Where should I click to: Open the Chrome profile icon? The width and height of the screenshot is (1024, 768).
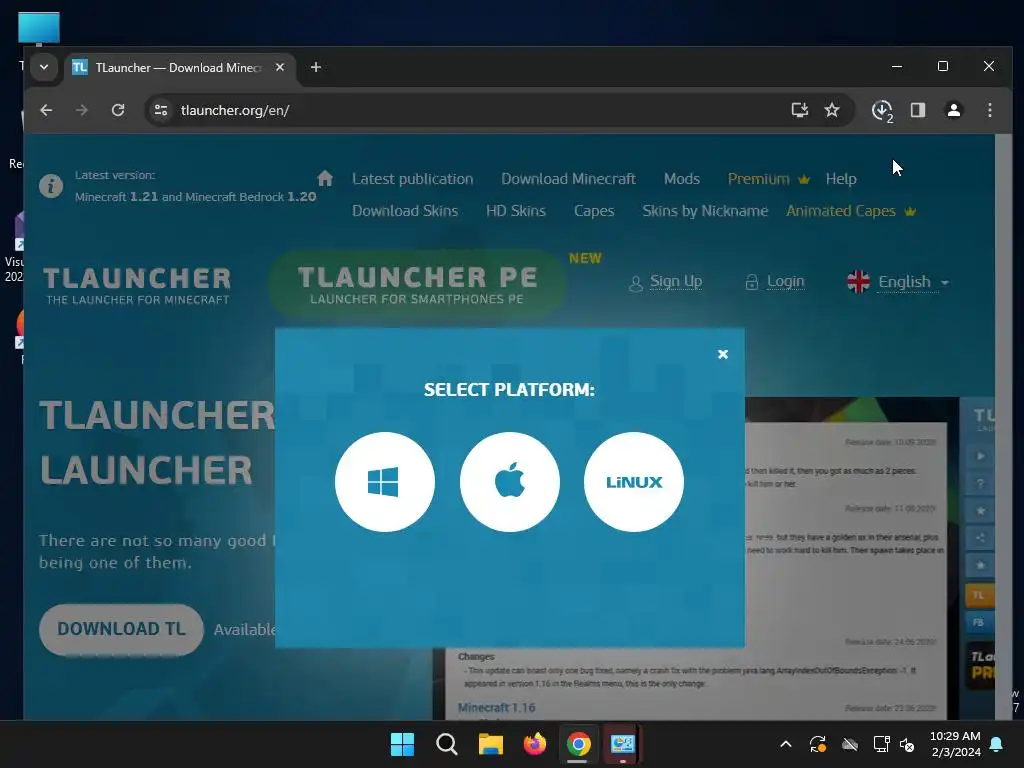[x=953, y=110]
